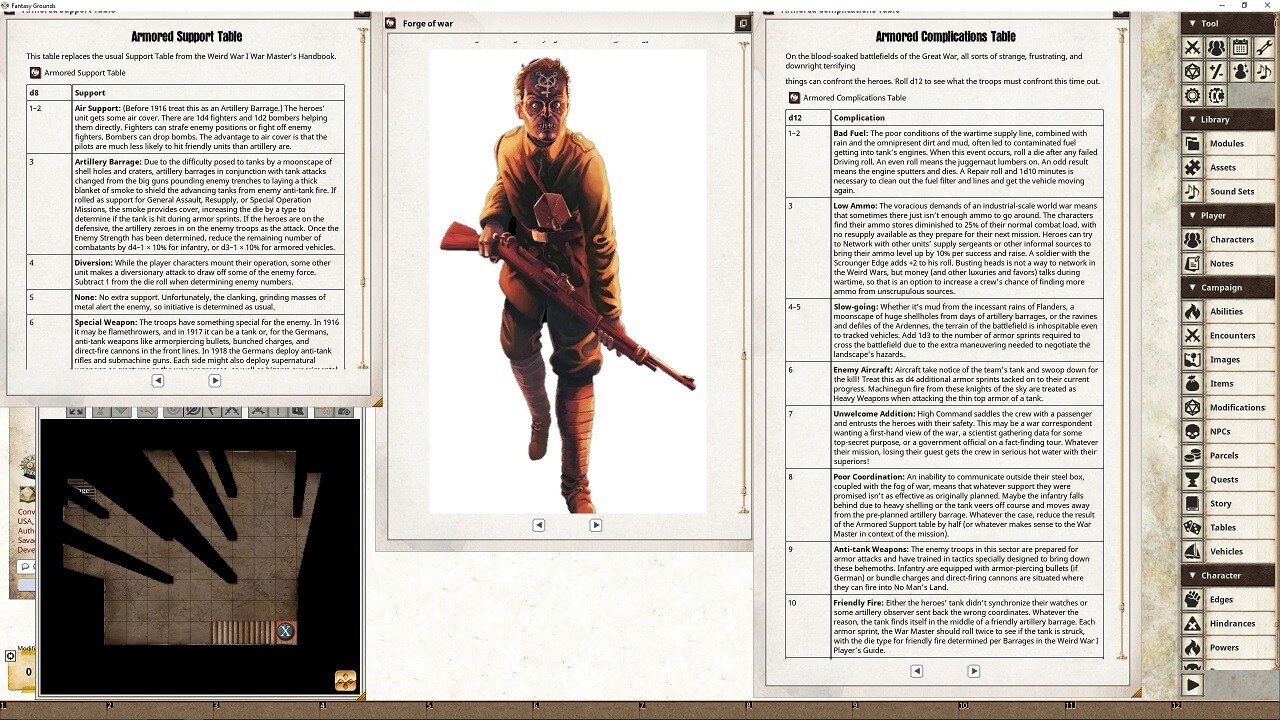Open the music note tool icon
The width and height of the screenshot is (1280, 720).
(x=1264, y=72)
